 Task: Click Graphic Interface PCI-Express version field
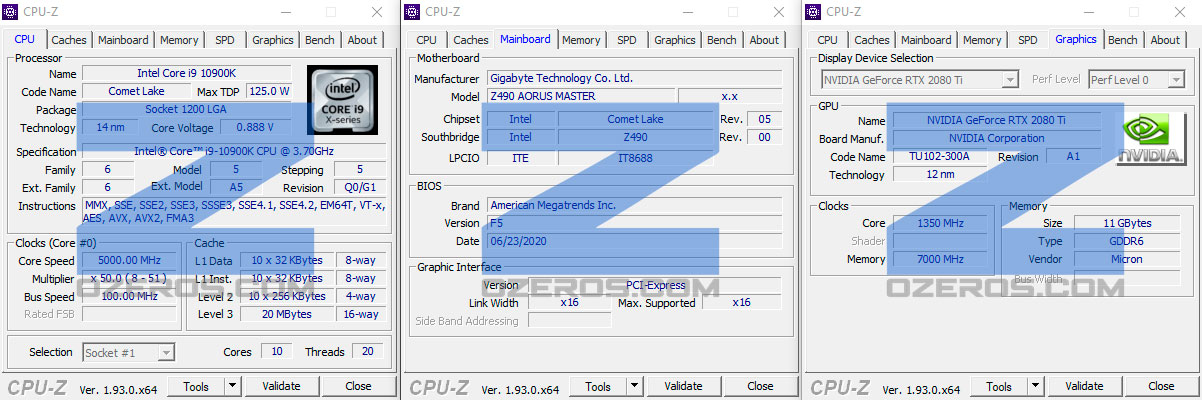click(655, 285)
